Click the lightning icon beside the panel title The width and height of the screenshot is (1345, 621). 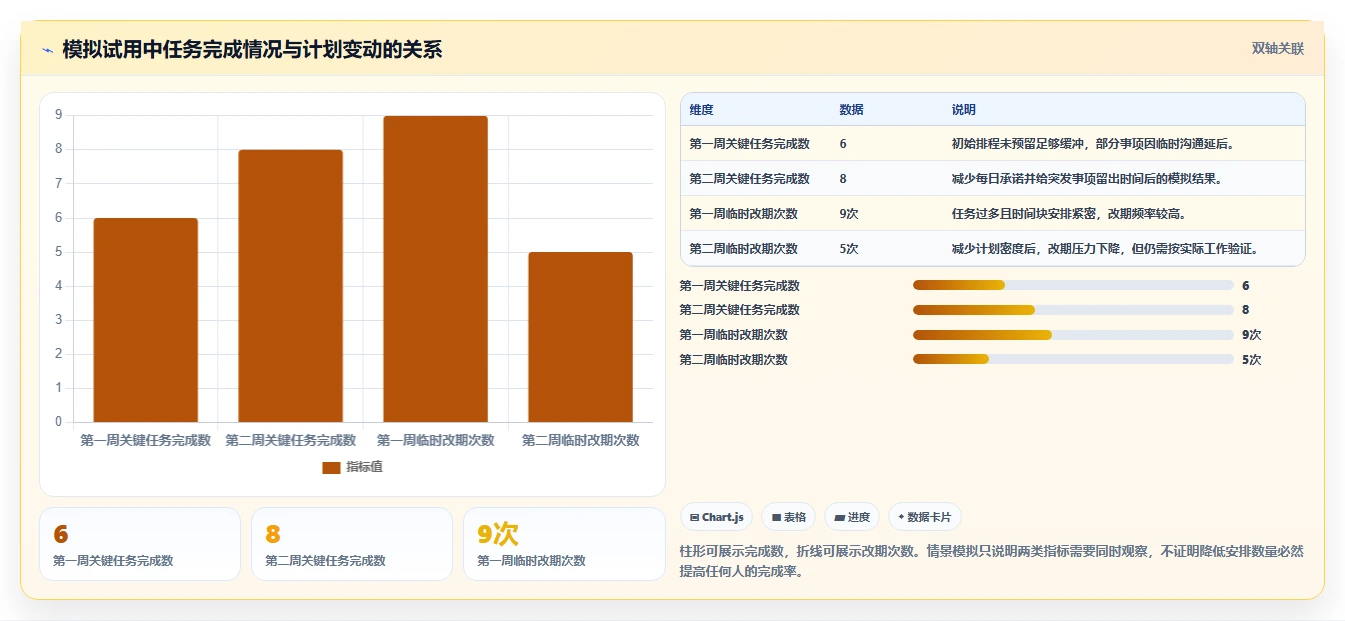[x=48, y=50]
